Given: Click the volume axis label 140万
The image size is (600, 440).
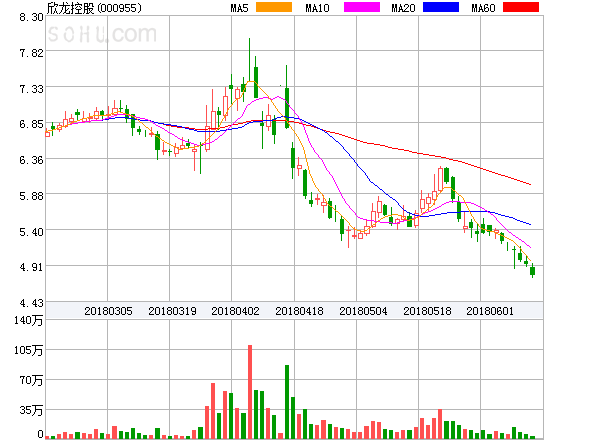Looking at the screenshot, I should (28, 320).
